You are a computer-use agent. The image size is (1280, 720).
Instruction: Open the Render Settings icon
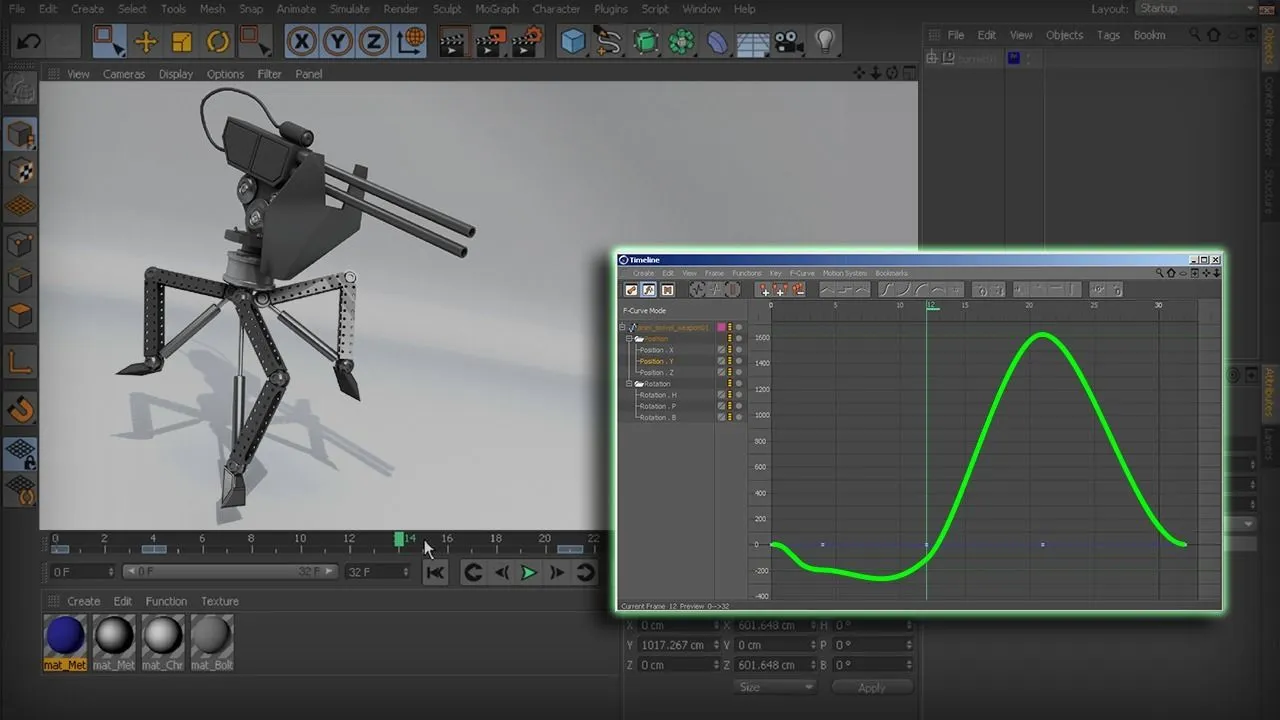tap(525, 41)
